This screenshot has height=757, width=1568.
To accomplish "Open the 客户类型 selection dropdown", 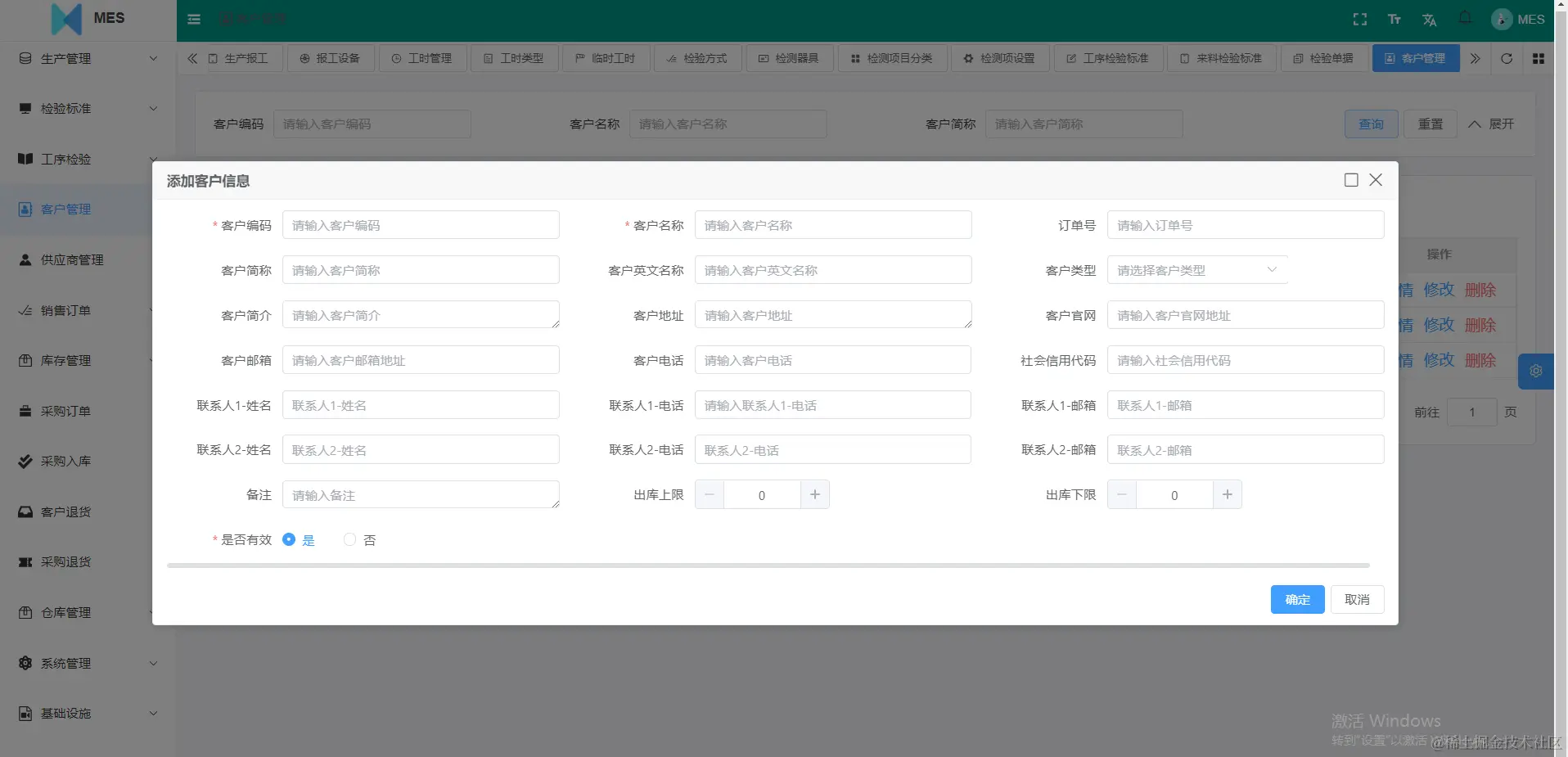I will (1196, 269).
